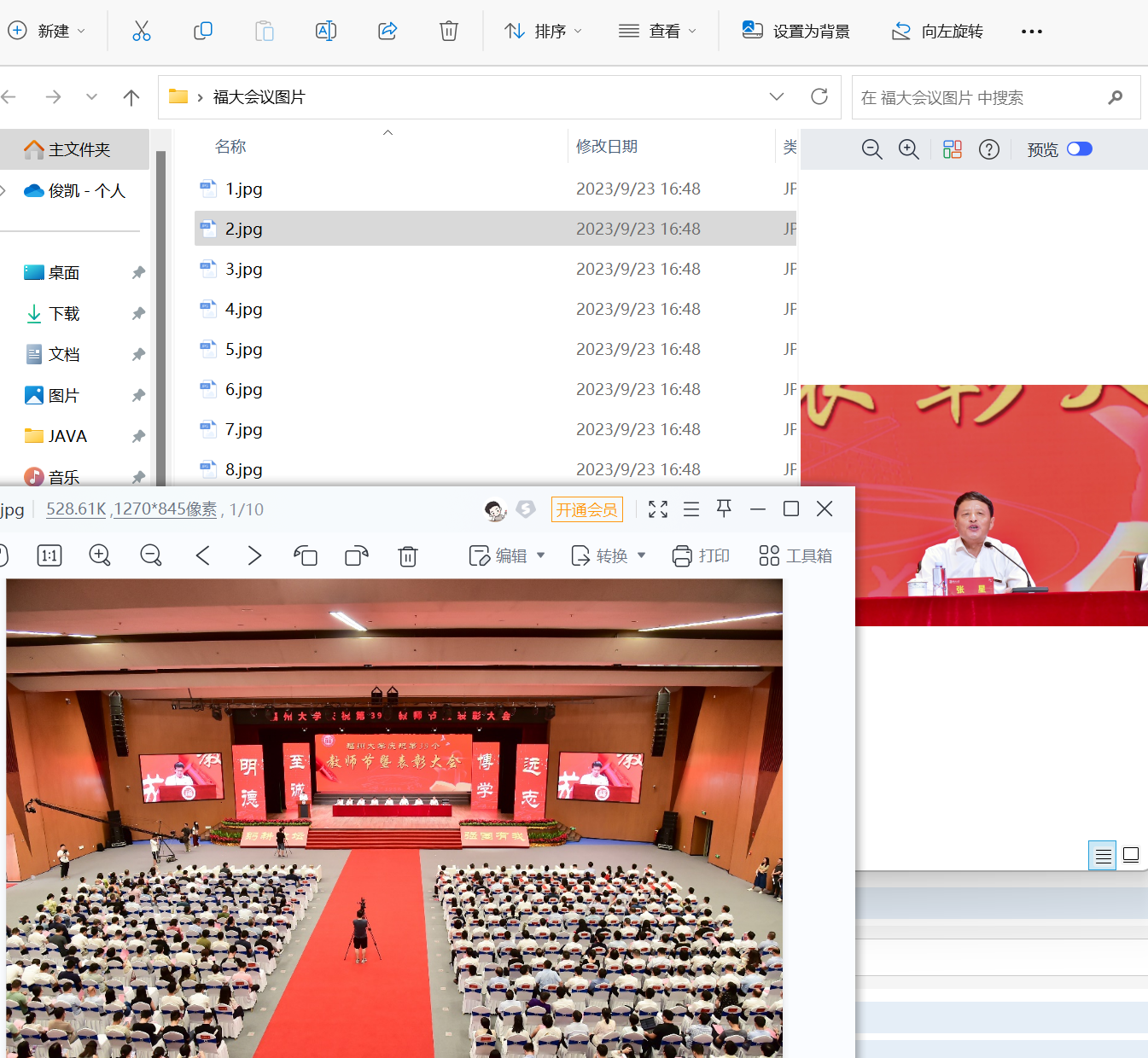
Task: Click 打印 print button in viewer
Action: tap(701, 556)
